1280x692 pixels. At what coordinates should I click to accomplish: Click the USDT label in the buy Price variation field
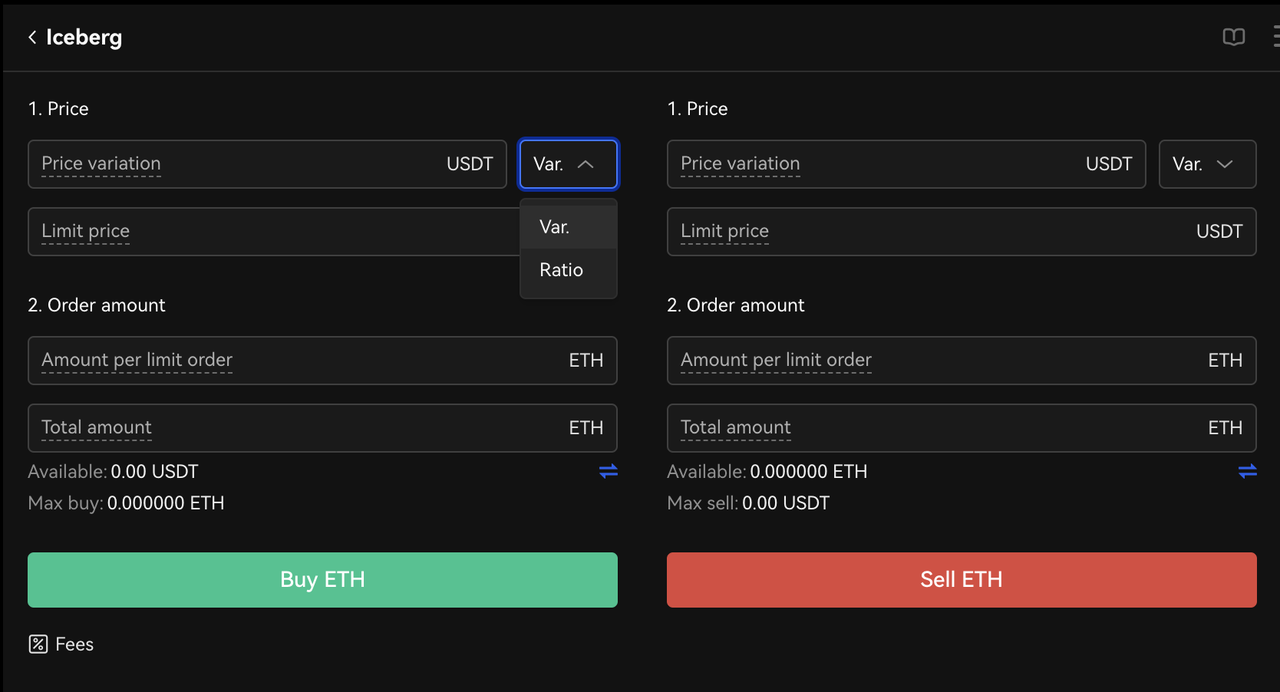[x=470, y=163]
